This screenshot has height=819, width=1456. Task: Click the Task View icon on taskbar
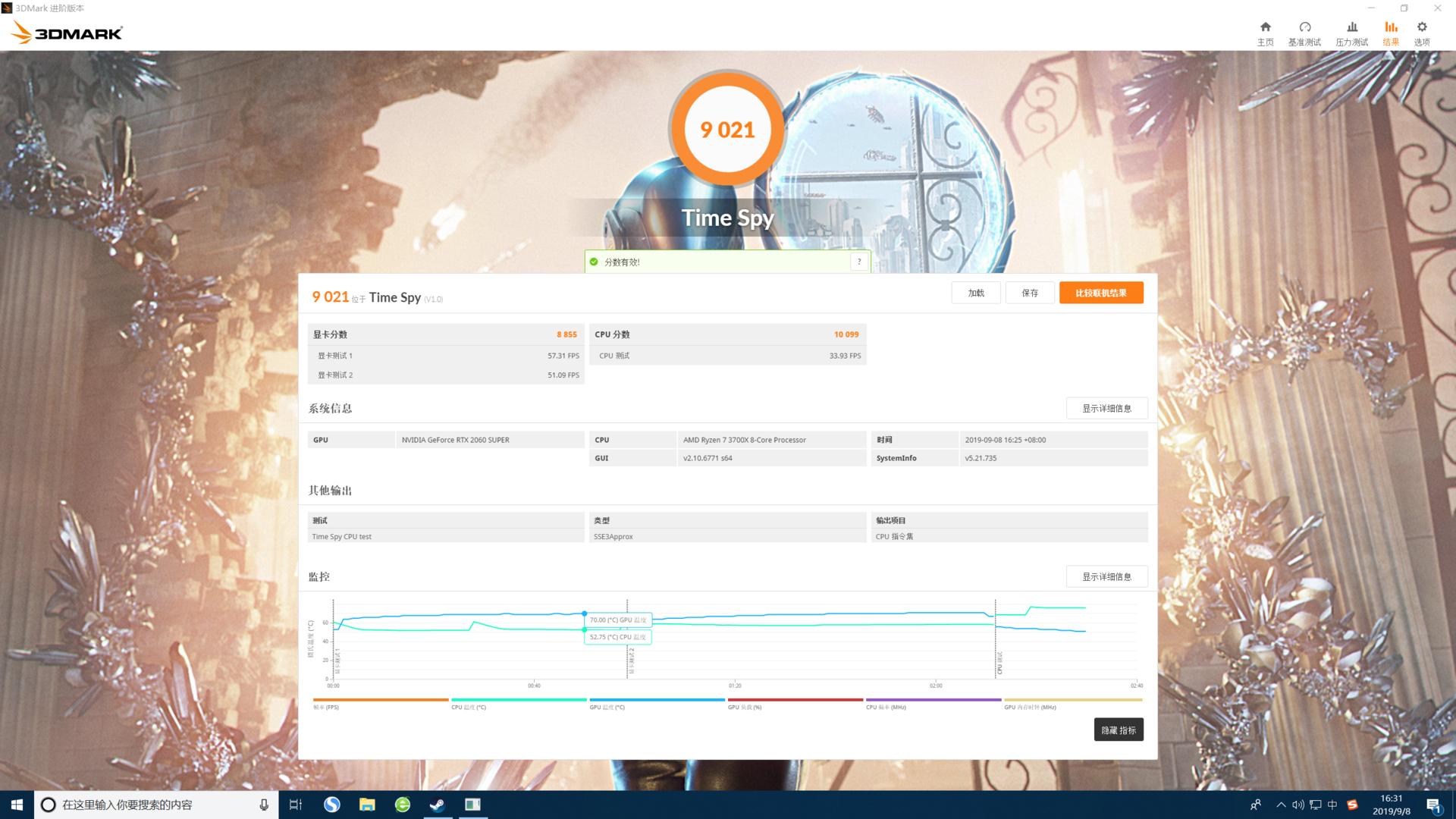[295, 805]
